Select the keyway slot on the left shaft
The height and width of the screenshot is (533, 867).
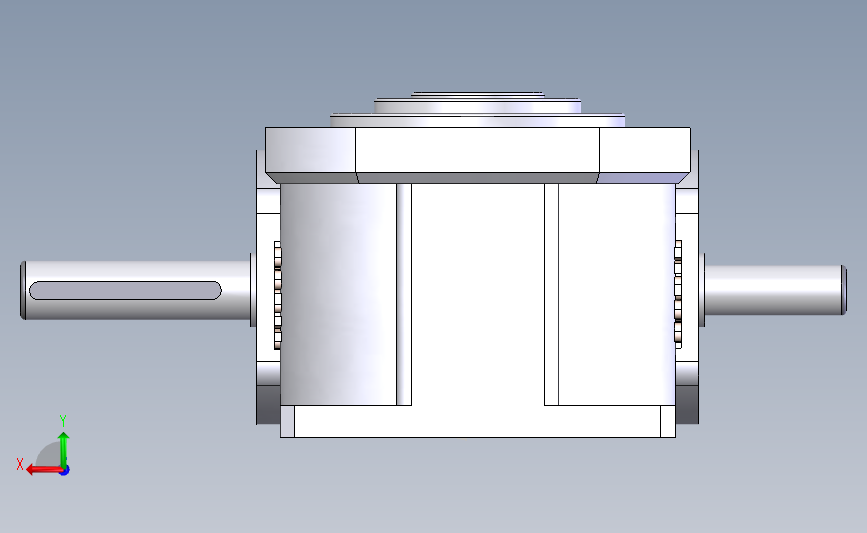point(126,290)
